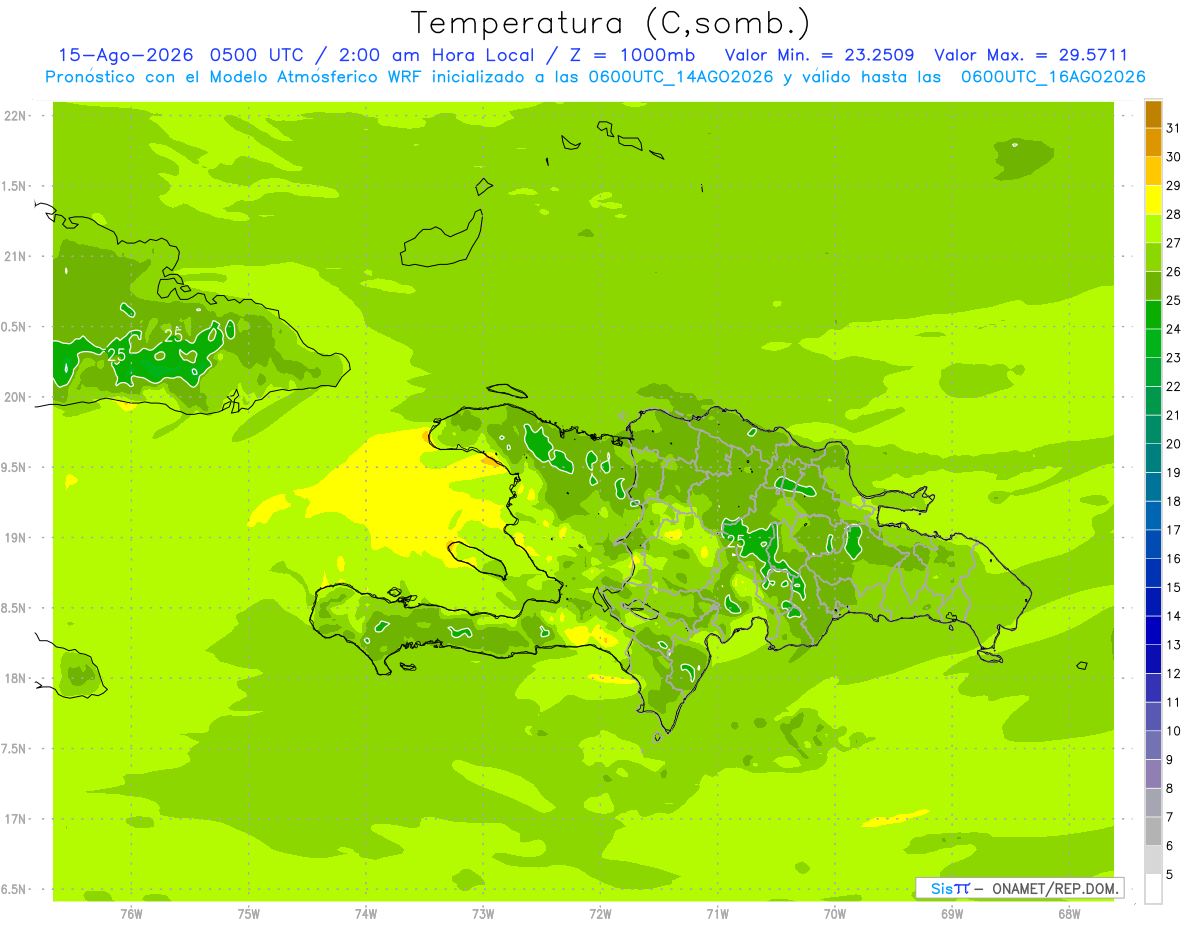1200x927 pixels.
Task: Pick the gray legend swatch between 6 and 7
Action: [1153, 832]
